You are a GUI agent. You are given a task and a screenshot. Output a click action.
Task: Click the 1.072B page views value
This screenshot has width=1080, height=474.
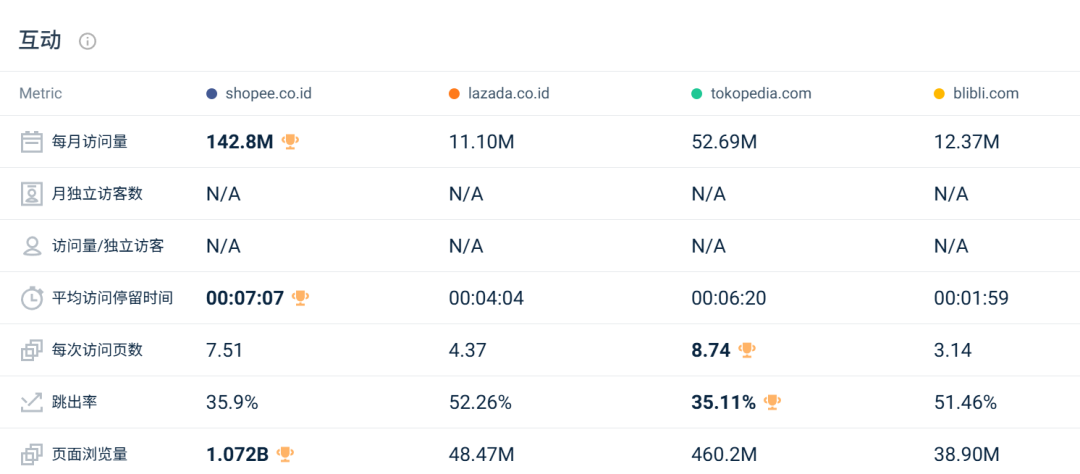pos(238,455)
